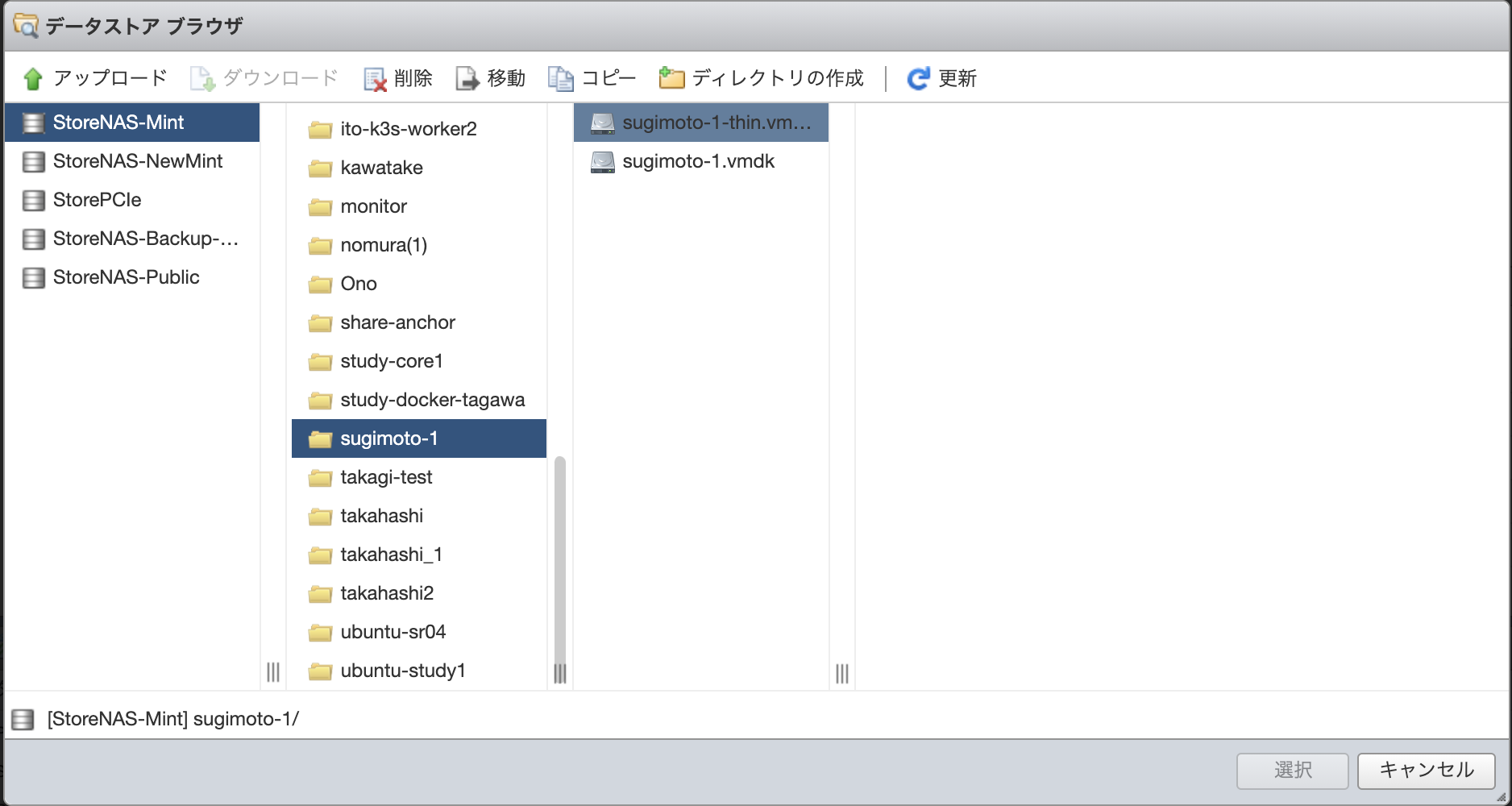Viewport: 1512px width, 806px height.
Task: Select the sugimoto-1.vmdk disk icon
Action: pos(602,162)
